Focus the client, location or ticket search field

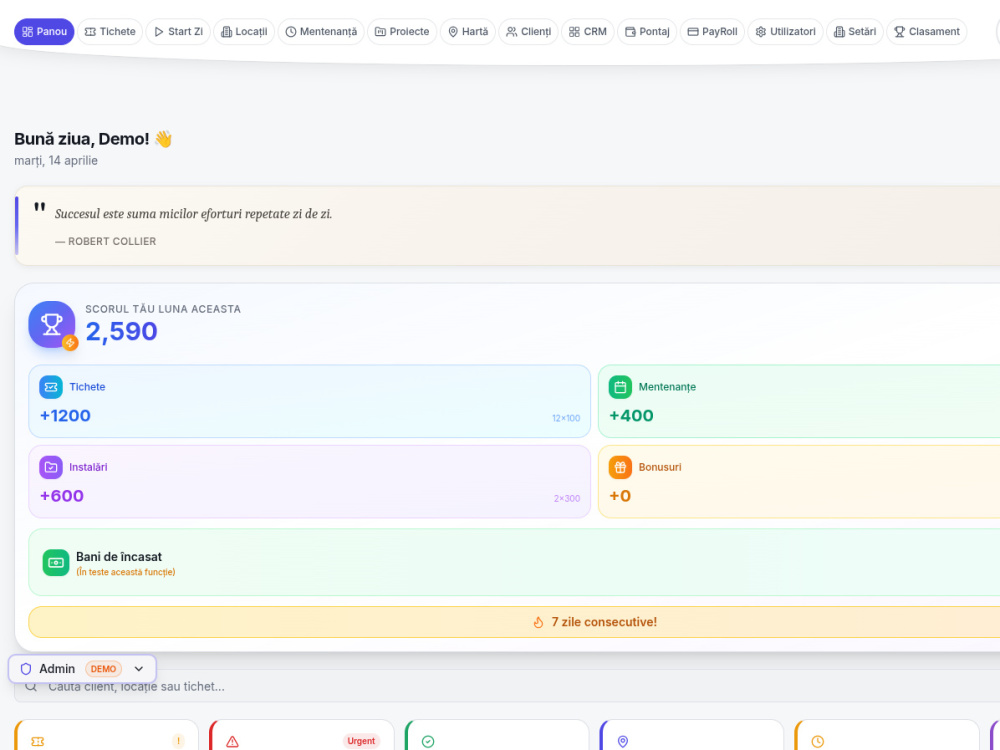507,686
